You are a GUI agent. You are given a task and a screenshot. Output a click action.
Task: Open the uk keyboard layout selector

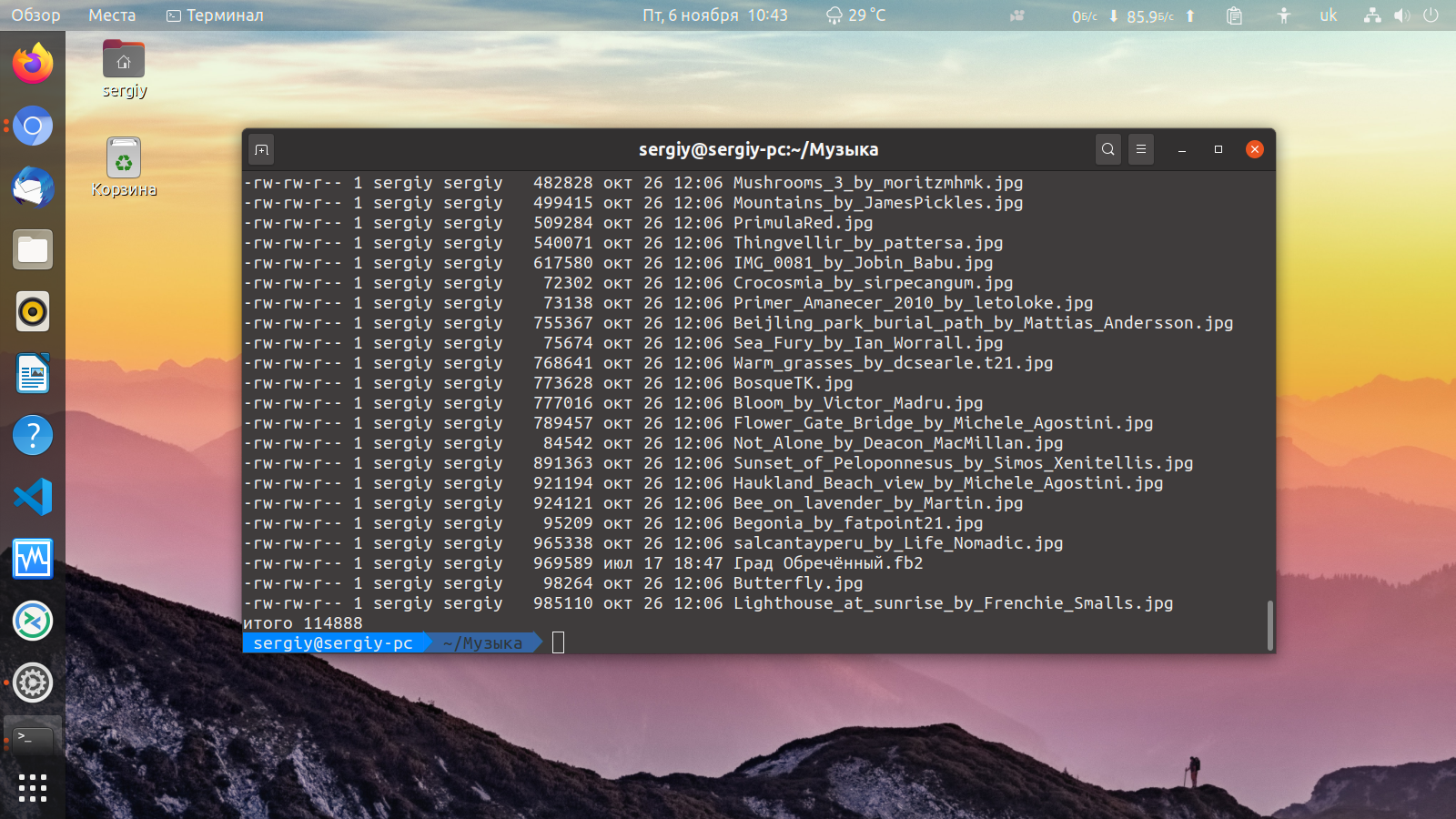[x=1328, y=15]
